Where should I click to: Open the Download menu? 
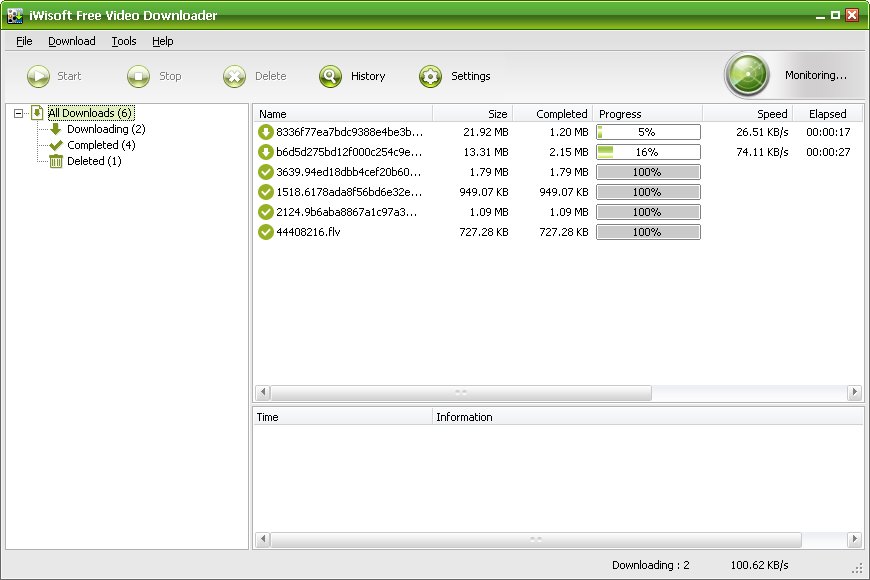[72, 41]
